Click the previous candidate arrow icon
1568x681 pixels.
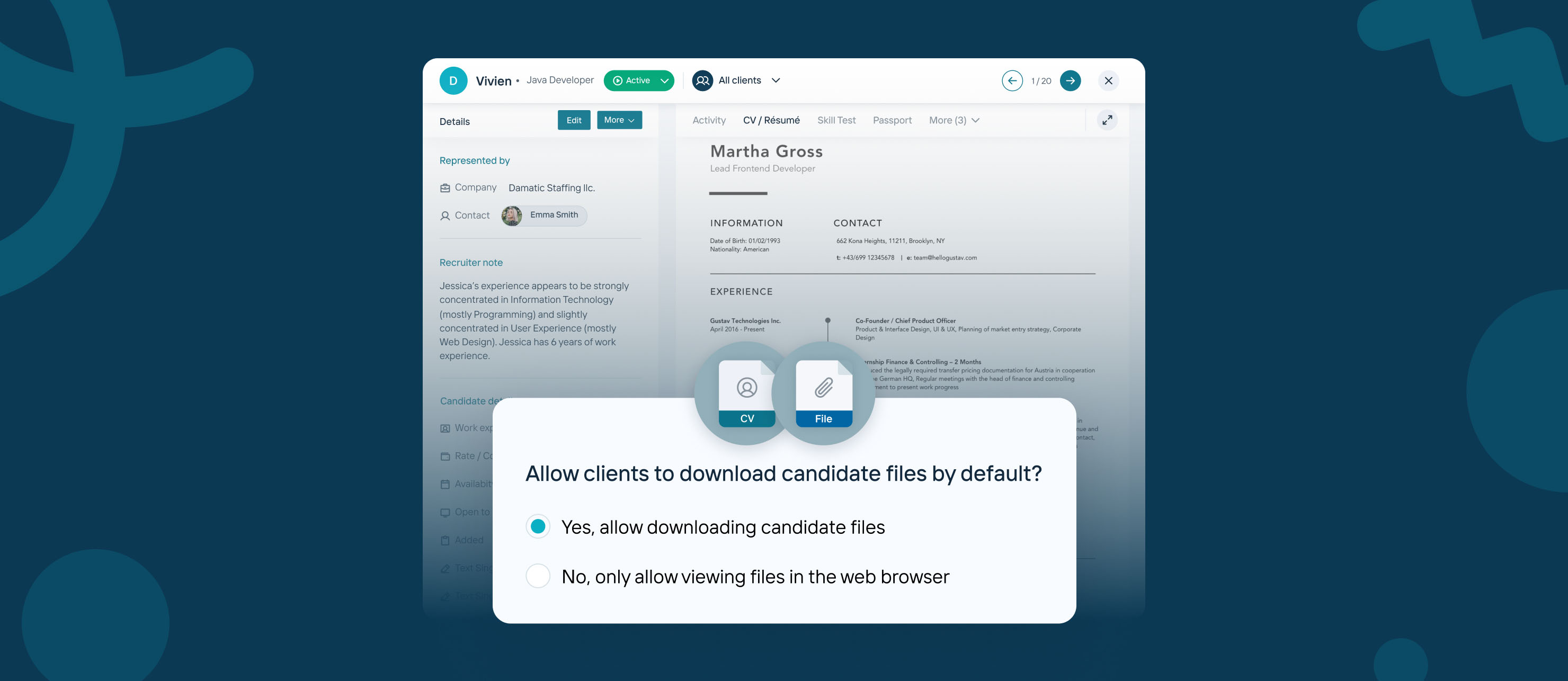(1012, 80)
